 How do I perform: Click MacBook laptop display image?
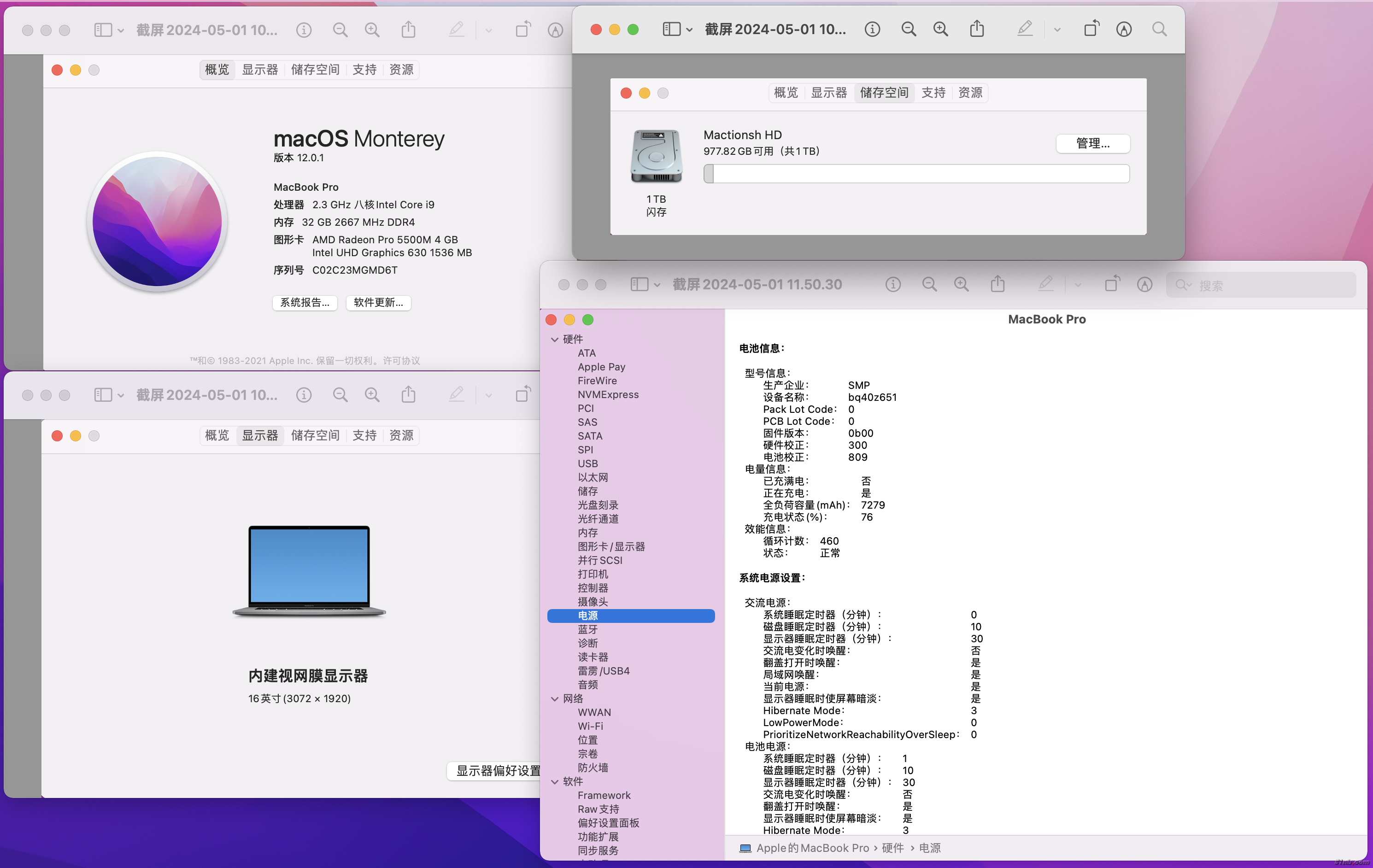(309, 571)
